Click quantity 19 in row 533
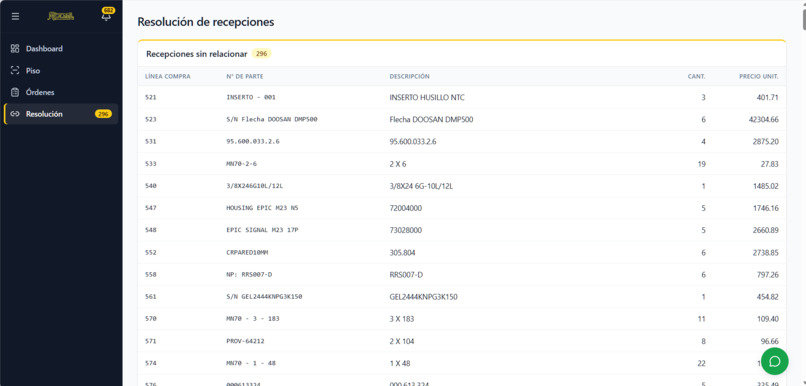 (x=702, y=164)
